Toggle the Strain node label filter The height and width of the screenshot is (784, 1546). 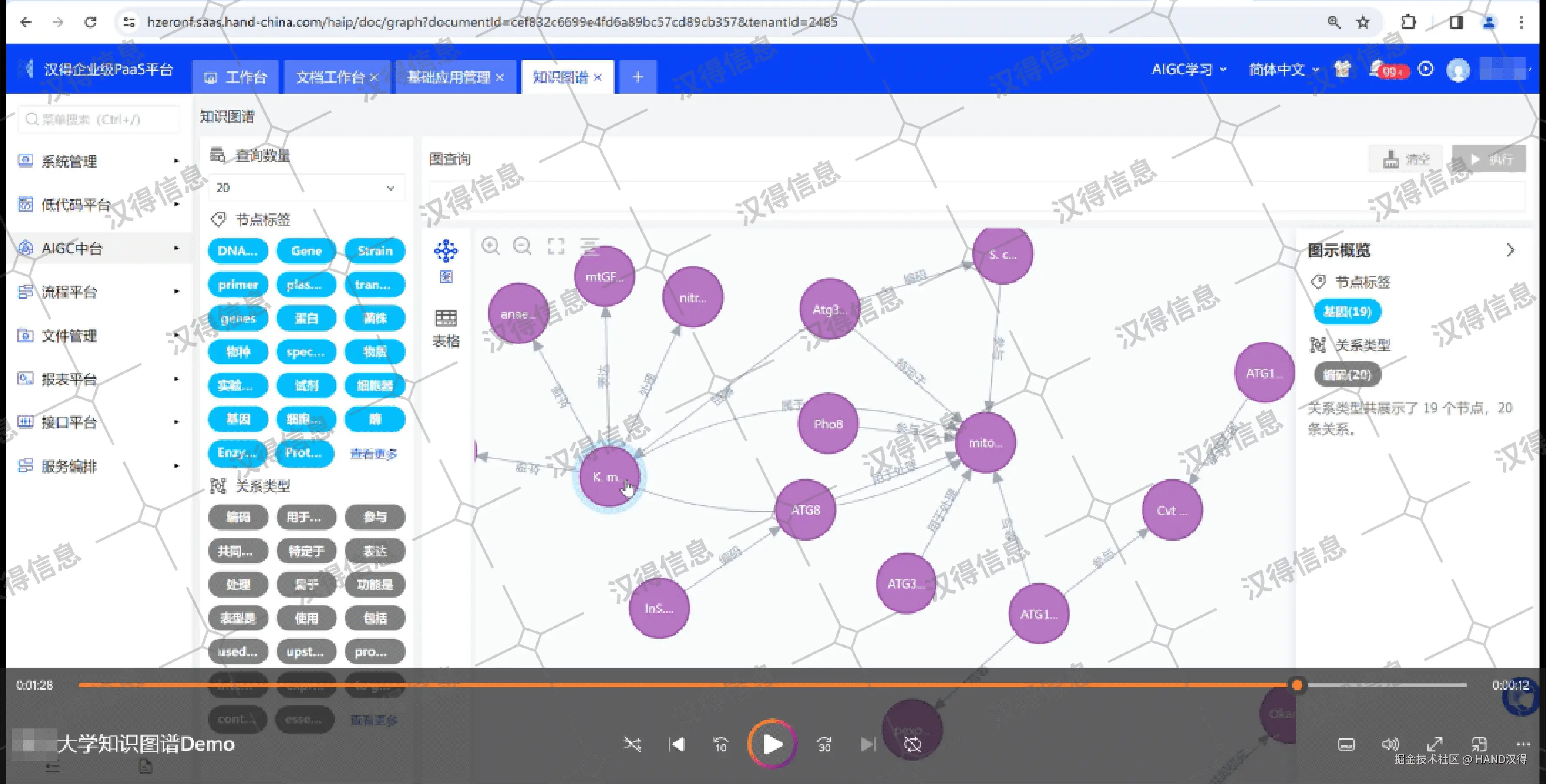[375, 251]
